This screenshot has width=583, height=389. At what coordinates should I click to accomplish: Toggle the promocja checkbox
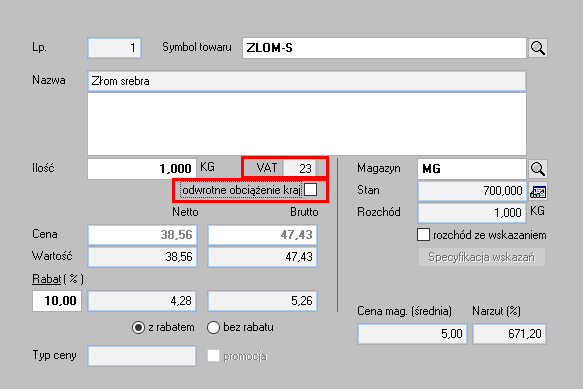tap(213, 356)
